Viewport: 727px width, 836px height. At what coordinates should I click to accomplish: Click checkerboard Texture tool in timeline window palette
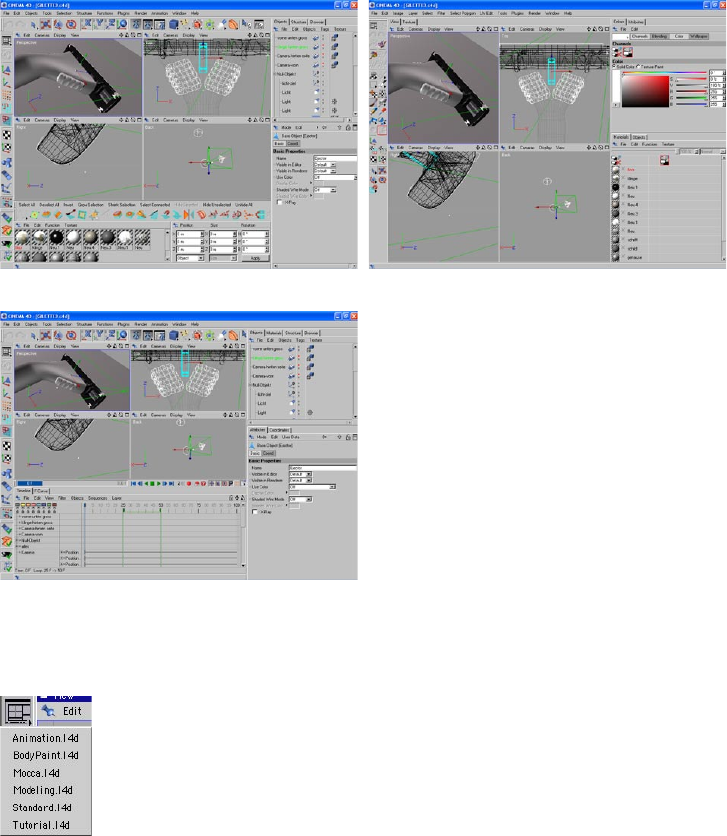(x=6, y=446)
